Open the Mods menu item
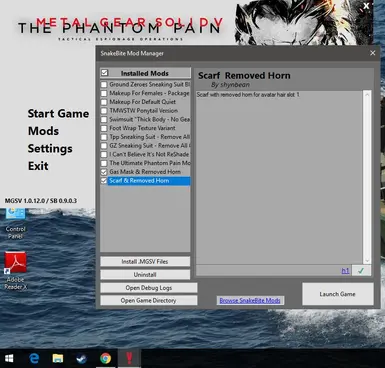385x368 pixels. tap(43, 131)
